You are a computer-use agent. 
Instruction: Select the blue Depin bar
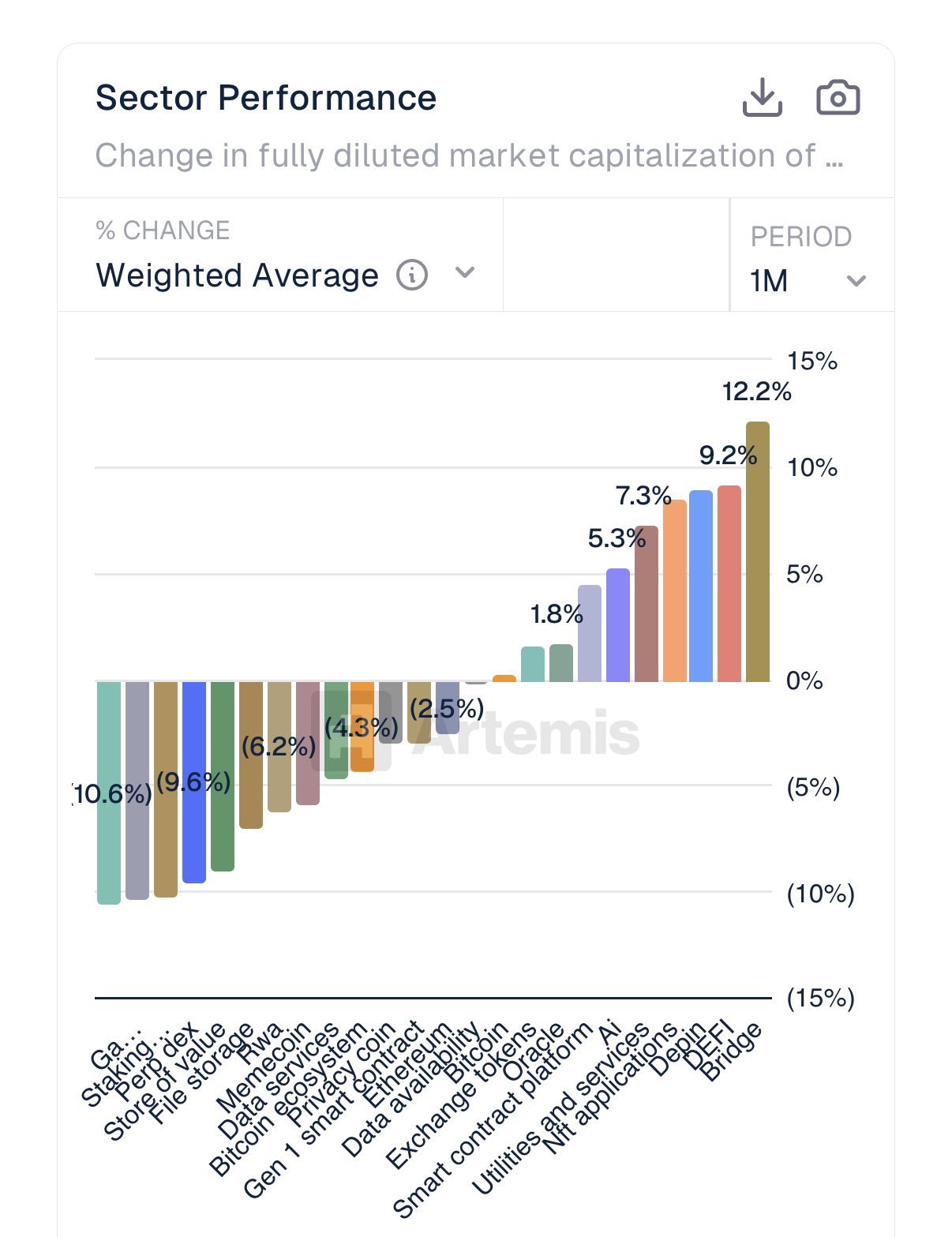pos(701,586)
